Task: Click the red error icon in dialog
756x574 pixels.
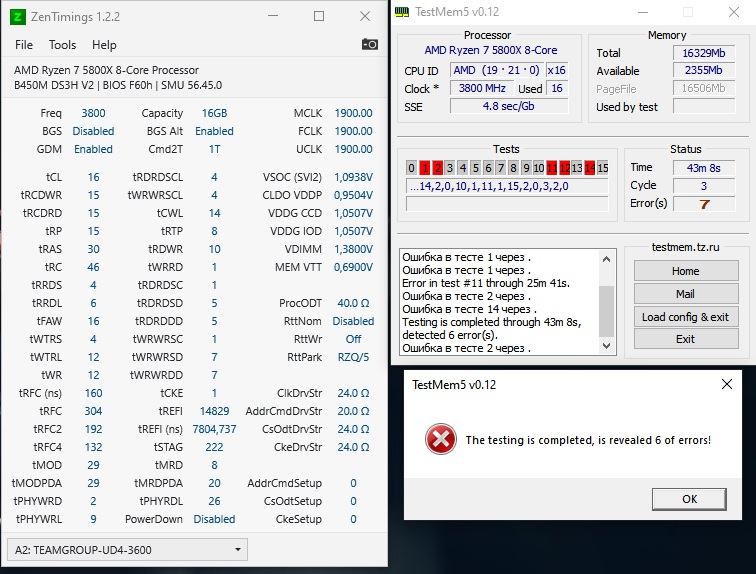Action: click(x=441, y=439)
